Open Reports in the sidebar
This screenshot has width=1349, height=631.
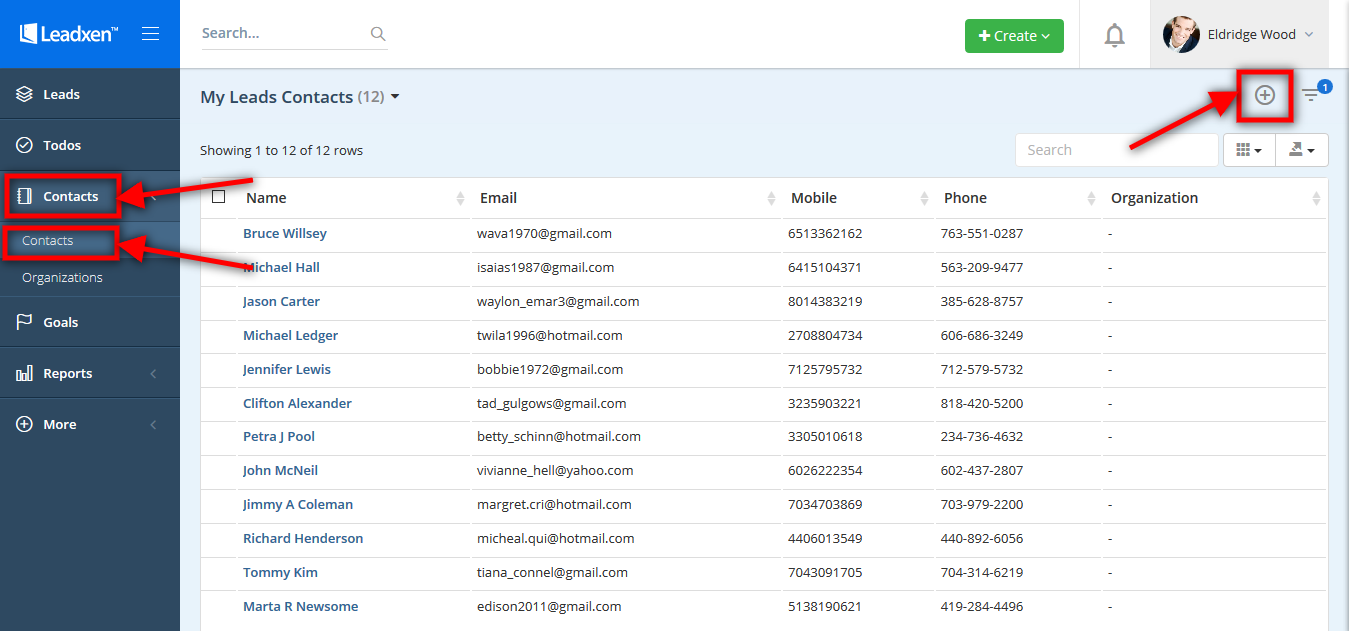90,373
